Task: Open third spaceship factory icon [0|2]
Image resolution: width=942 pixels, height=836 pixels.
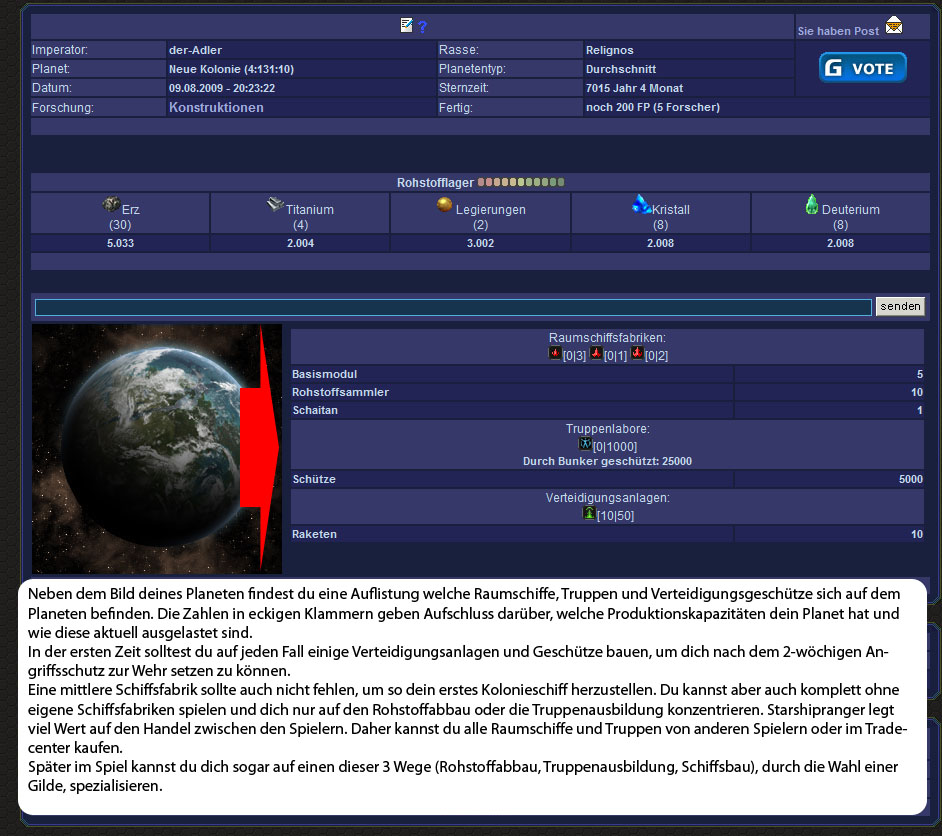Action: tap(637, 354)
